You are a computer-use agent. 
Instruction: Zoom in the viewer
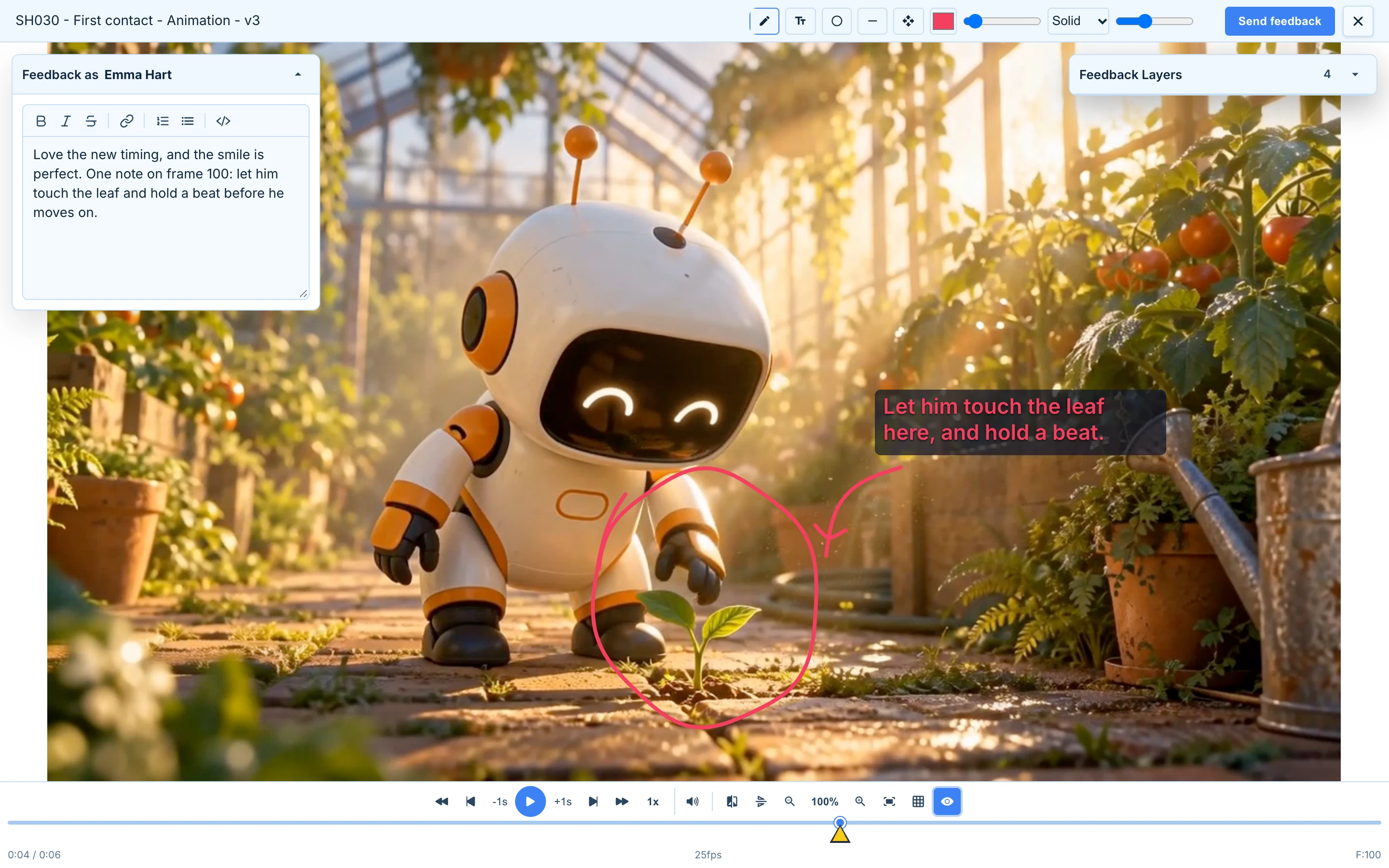tap(860, 801)
